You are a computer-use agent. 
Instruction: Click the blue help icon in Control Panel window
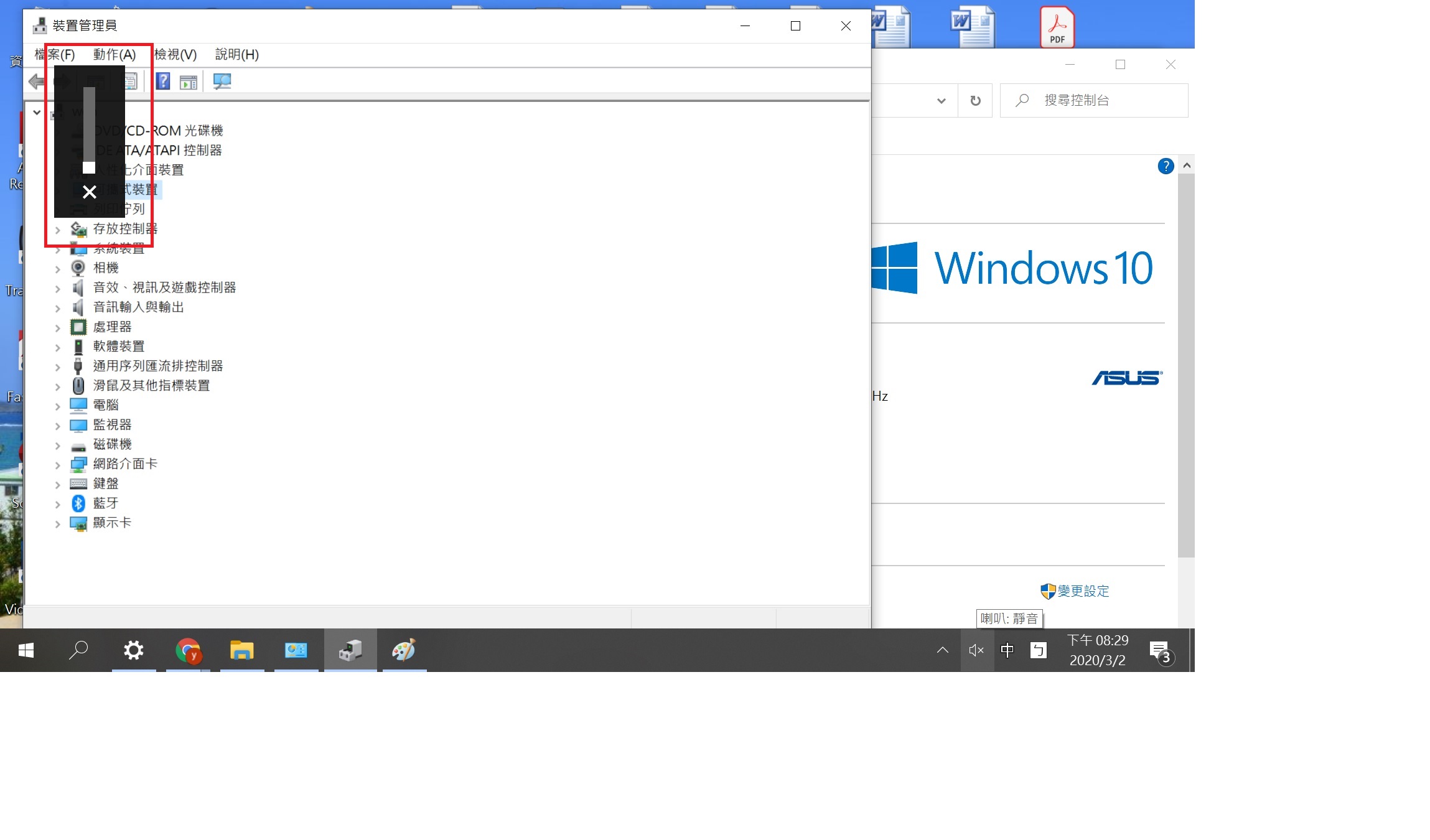1166,166
